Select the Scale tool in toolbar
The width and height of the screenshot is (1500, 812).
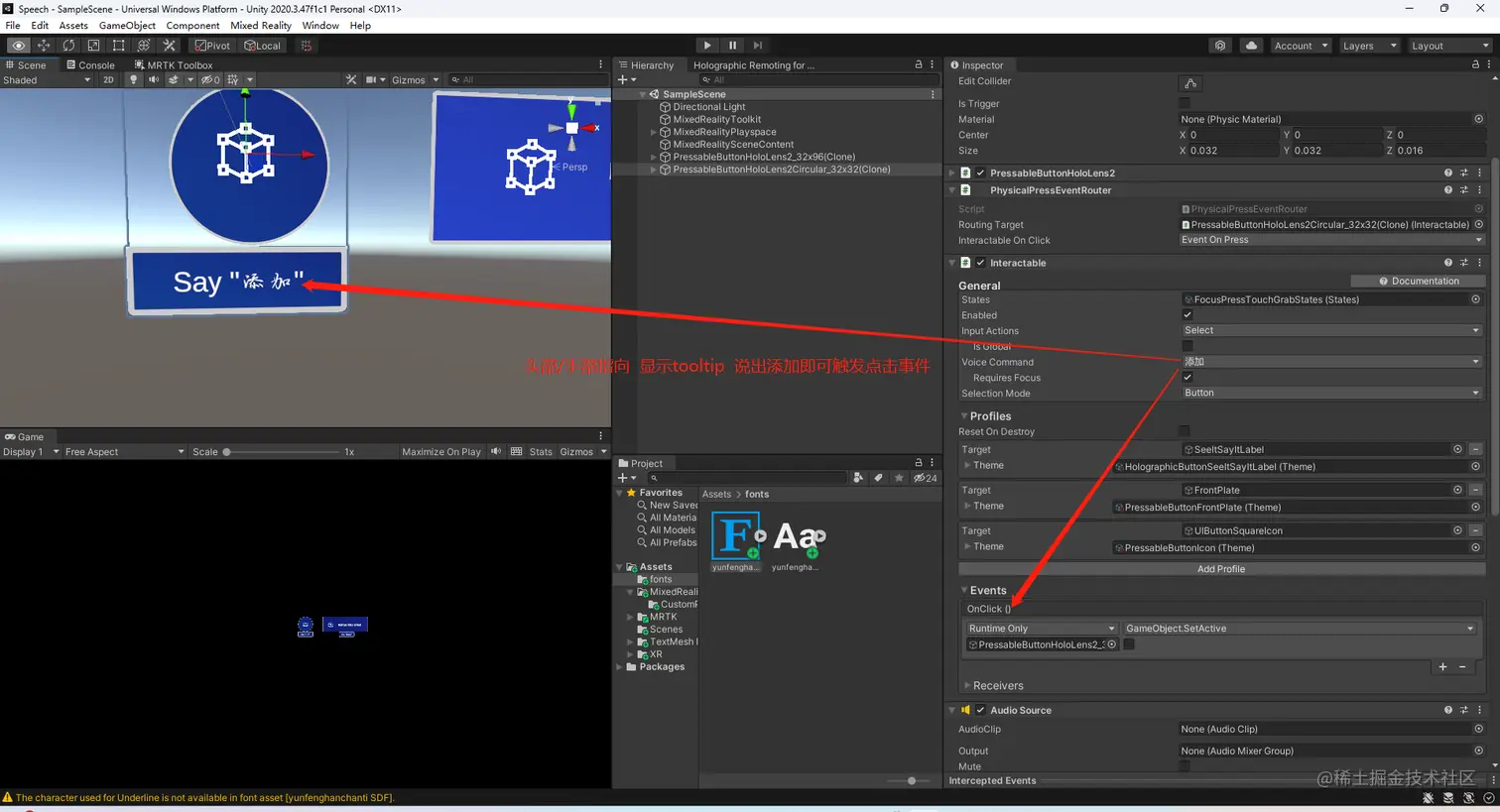pos(93,46)
